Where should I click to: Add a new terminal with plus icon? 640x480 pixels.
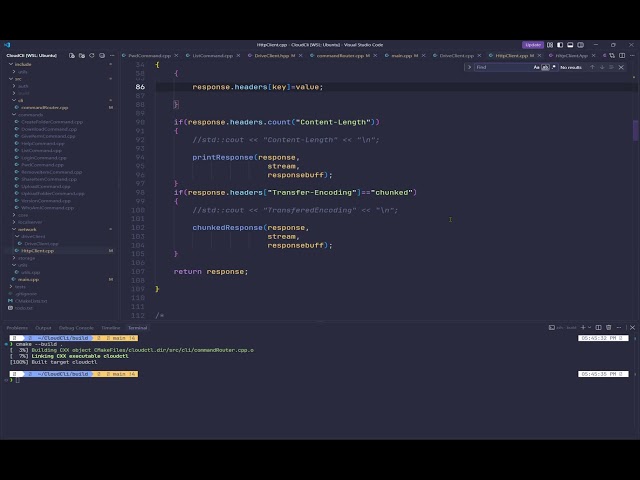(x=583, y=327)
